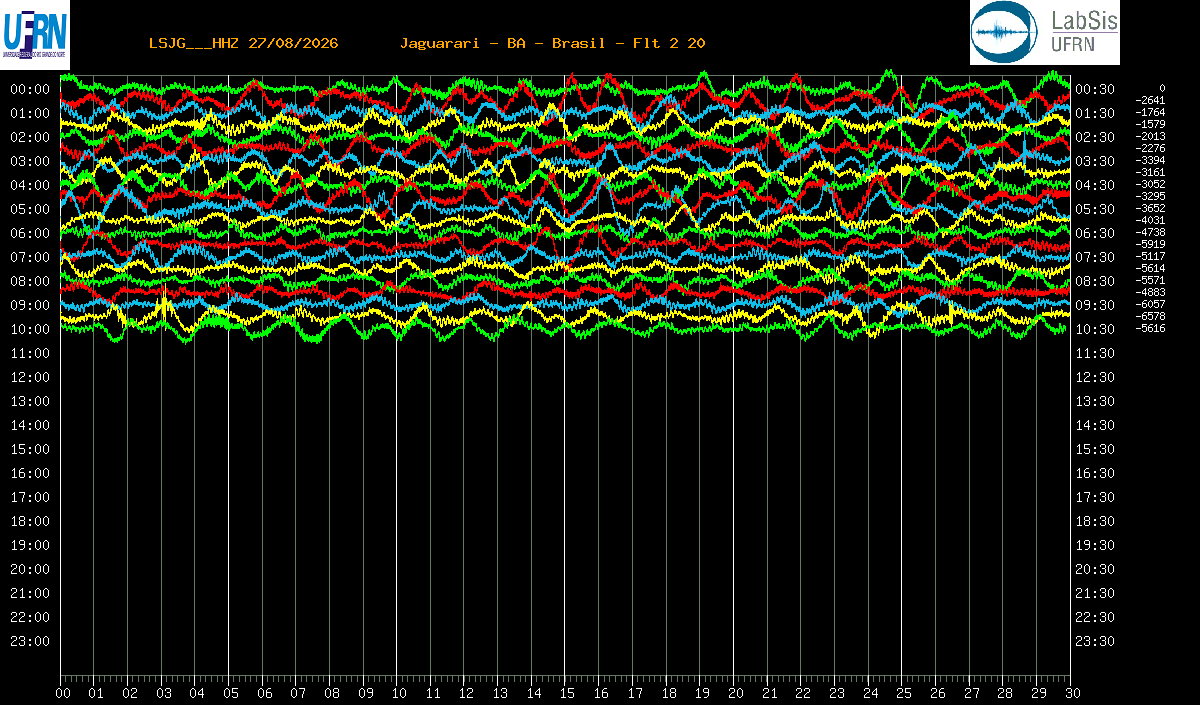The image size is (1200, 705).
Task: Click the offset value -4883
Action: coord(1151,292)
